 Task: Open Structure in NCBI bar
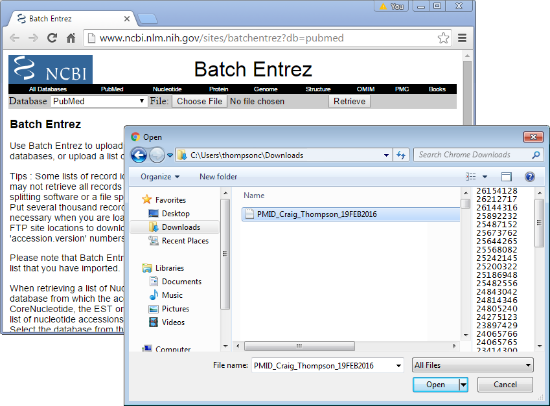(x=318, y=89)
